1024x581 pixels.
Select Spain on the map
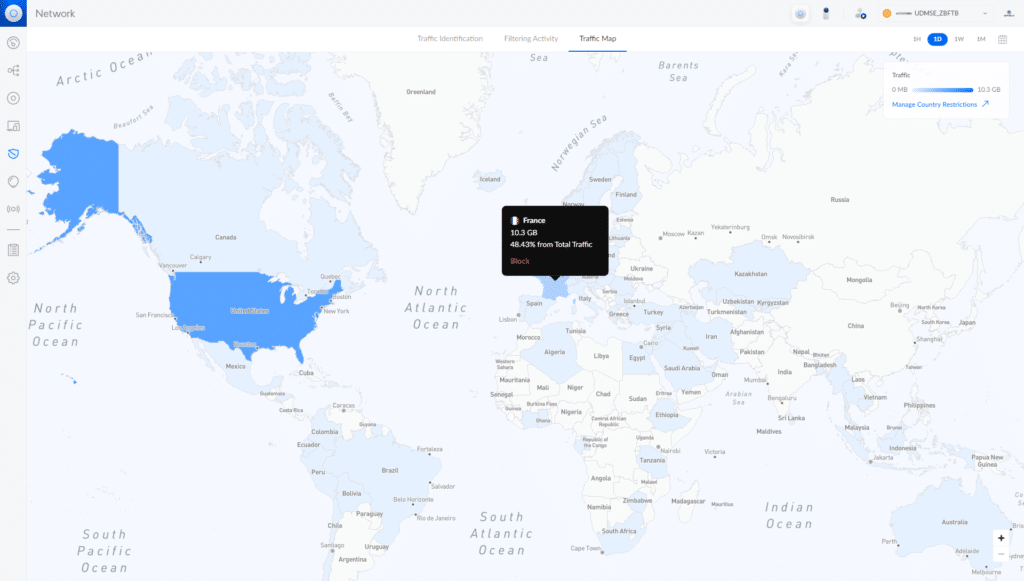coord(534,304)
